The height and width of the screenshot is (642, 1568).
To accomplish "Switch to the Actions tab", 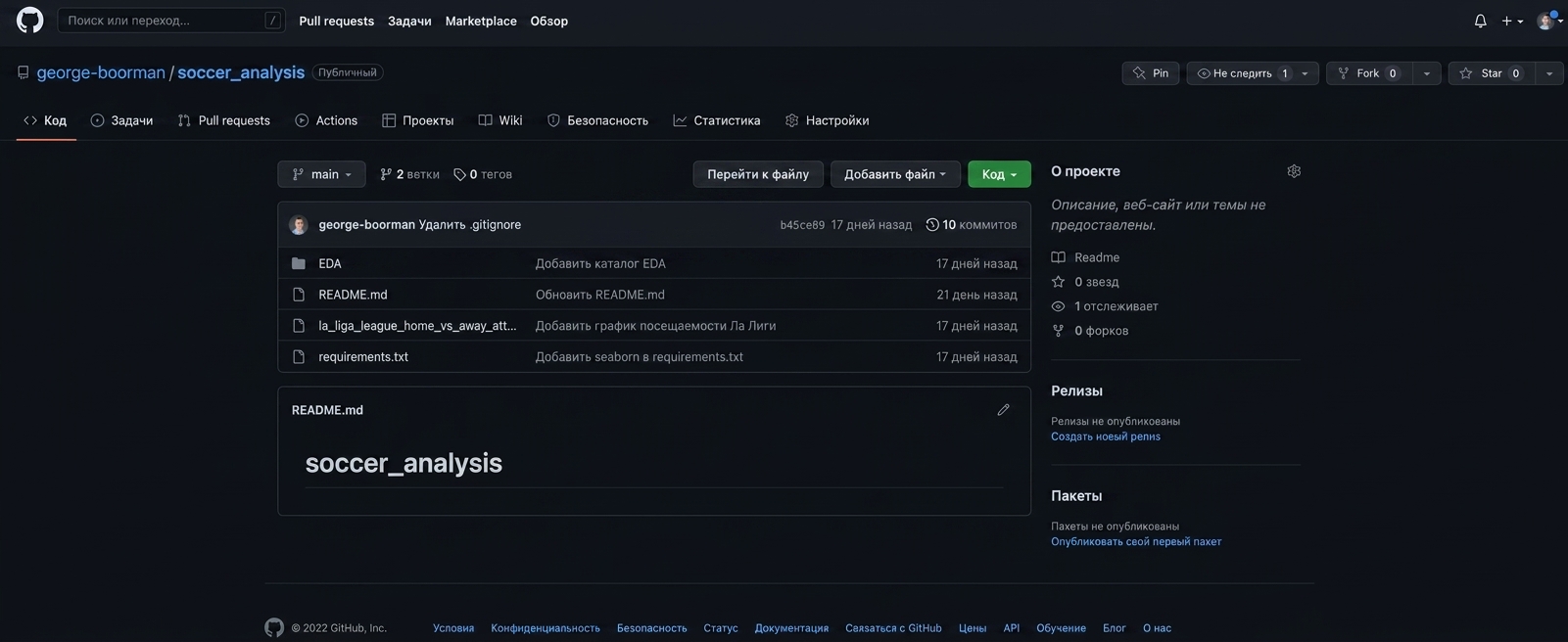I will pos(326,120).
